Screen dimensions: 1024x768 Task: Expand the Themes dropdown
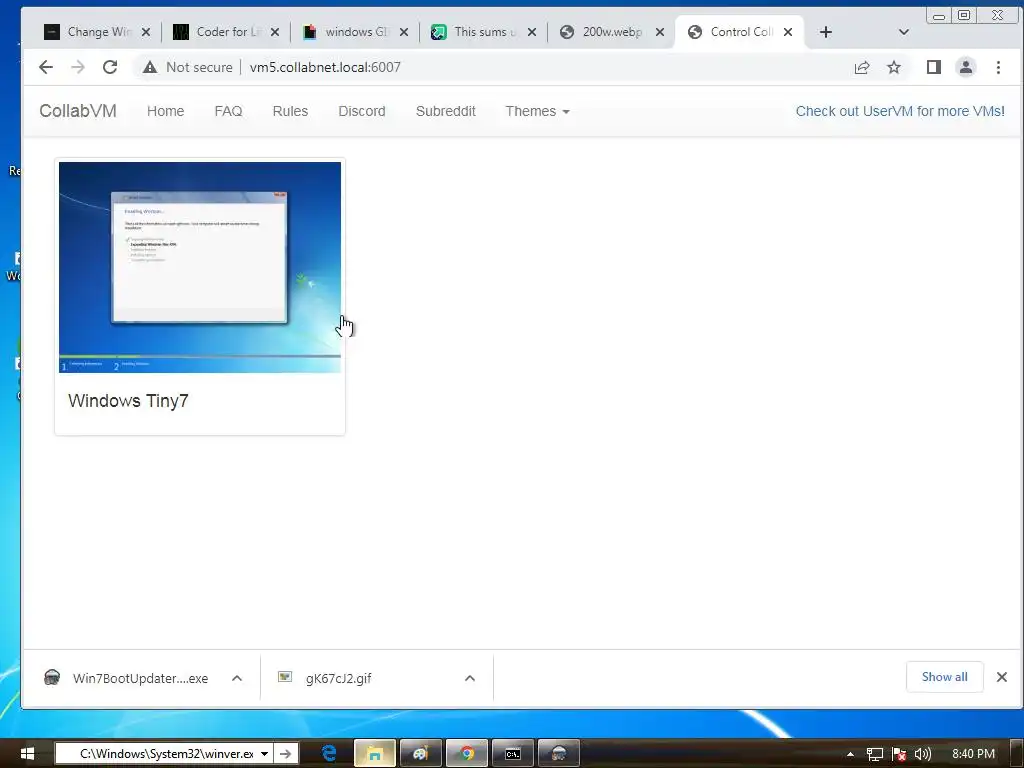pos(537,111)
